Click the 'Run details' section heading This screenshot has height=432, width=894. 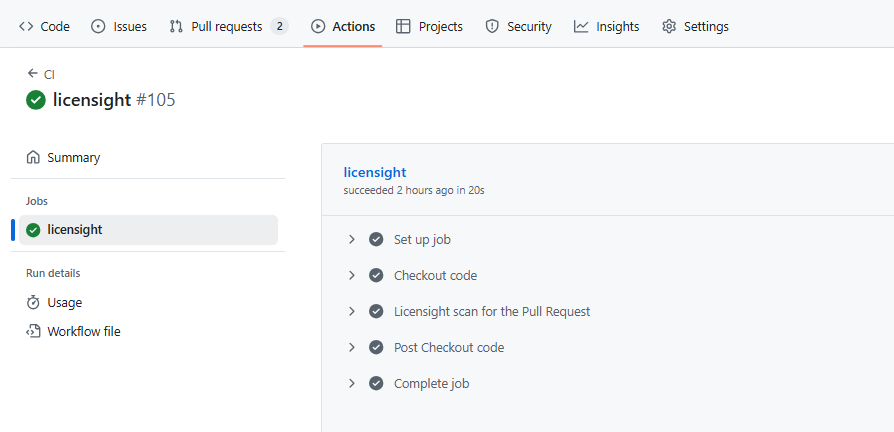(53, 273)
